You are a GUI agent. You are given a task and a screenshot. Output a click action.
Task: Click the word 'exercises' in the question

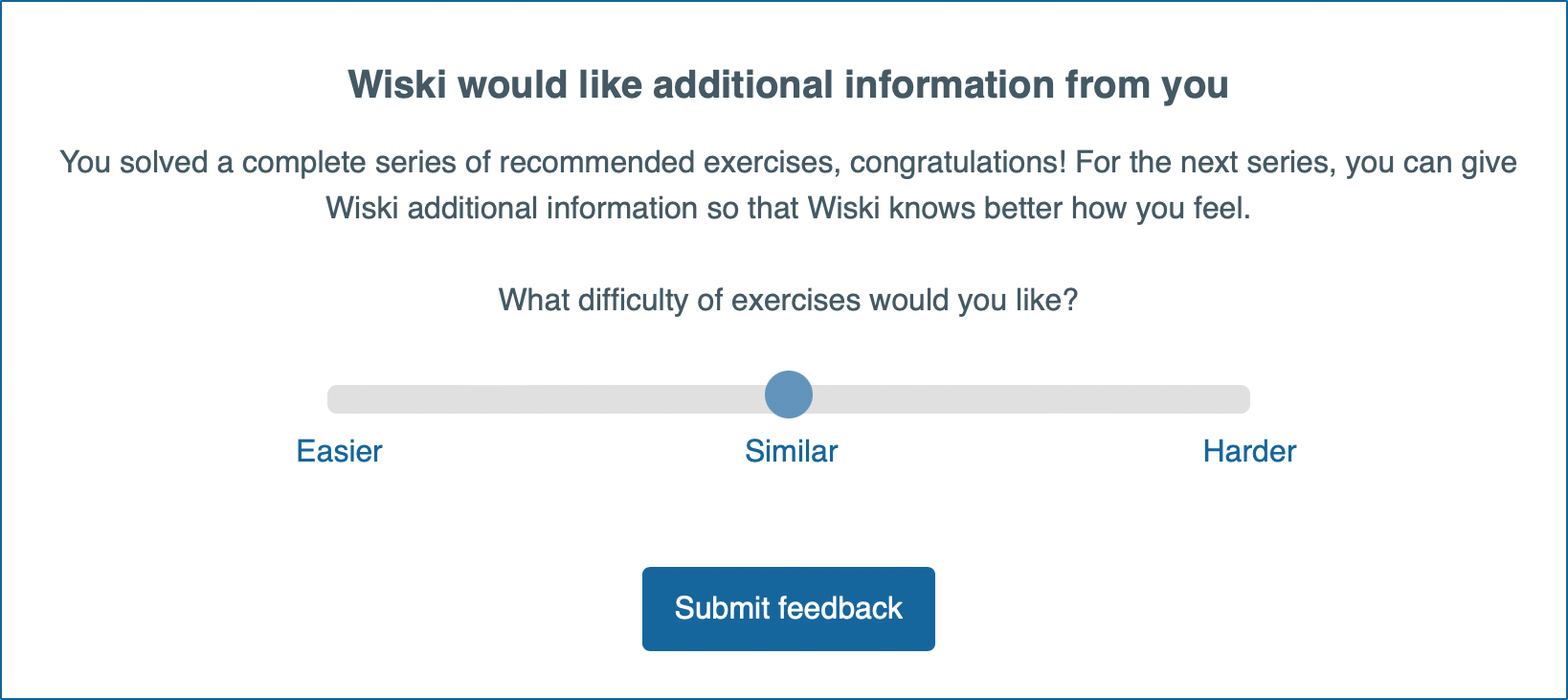796,301
